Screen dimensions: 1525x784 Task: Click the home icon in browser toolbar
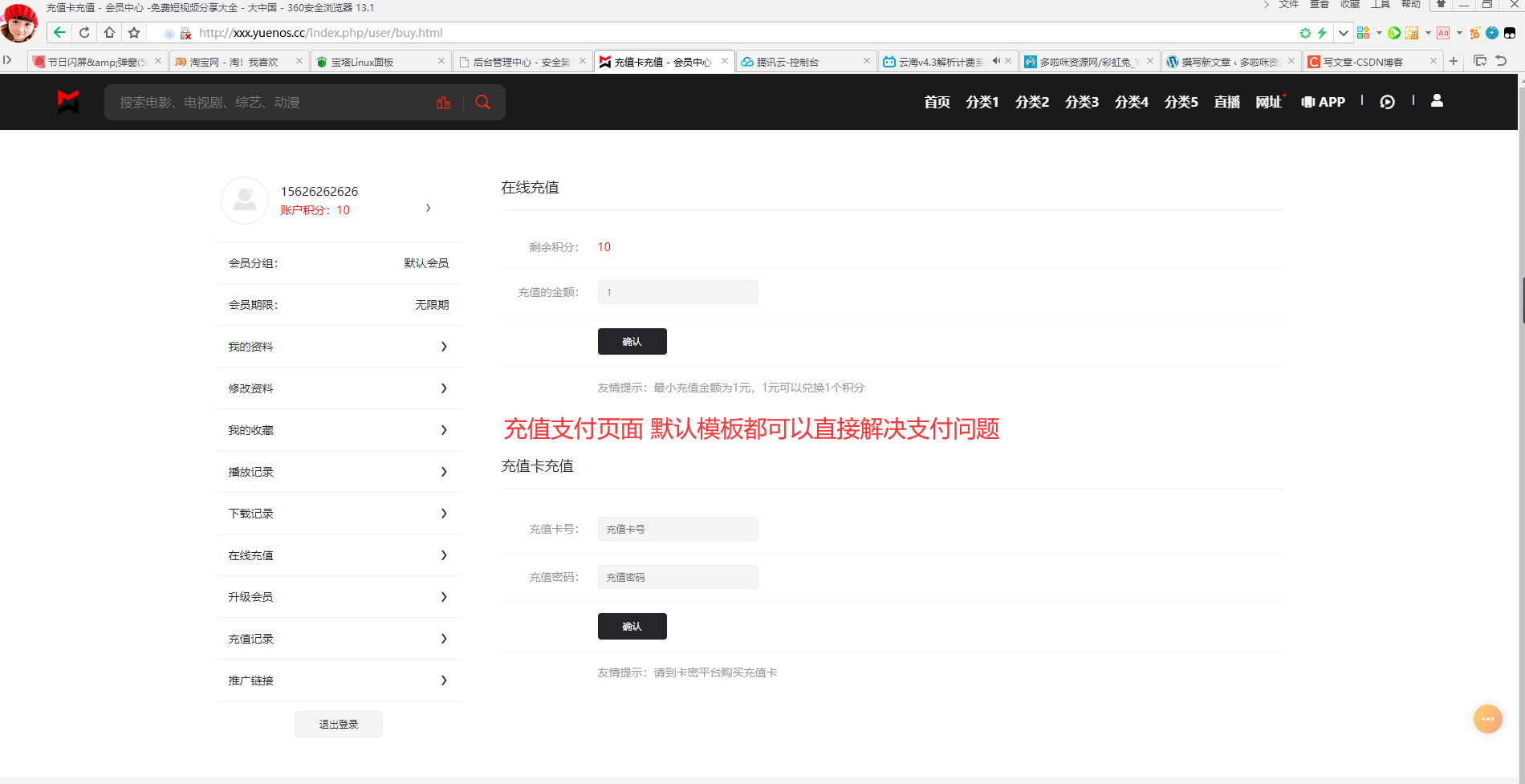108,33
